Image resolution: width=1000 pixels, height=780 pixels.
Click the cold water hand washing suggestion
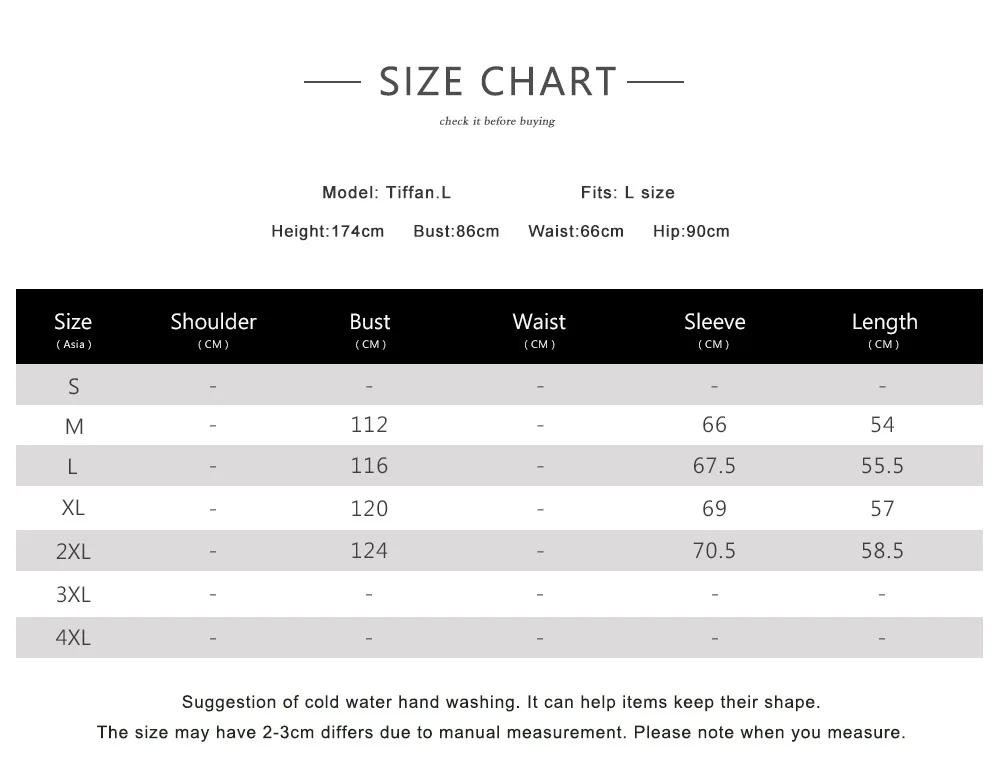coord(501,702)
